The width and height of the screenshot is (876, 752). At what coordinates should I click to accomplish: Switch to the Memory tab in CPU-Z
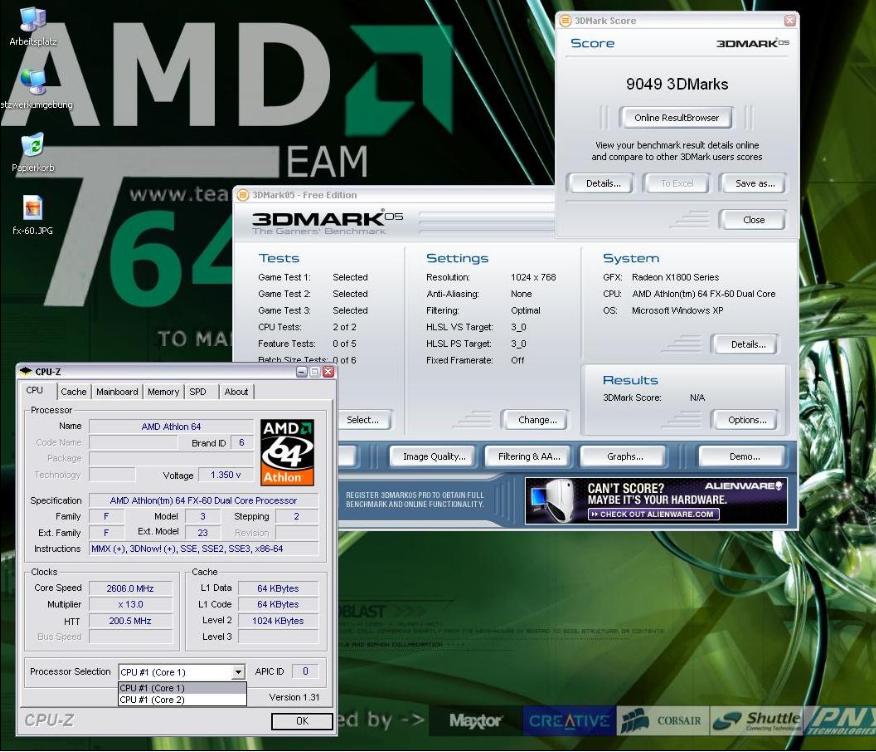163,392
